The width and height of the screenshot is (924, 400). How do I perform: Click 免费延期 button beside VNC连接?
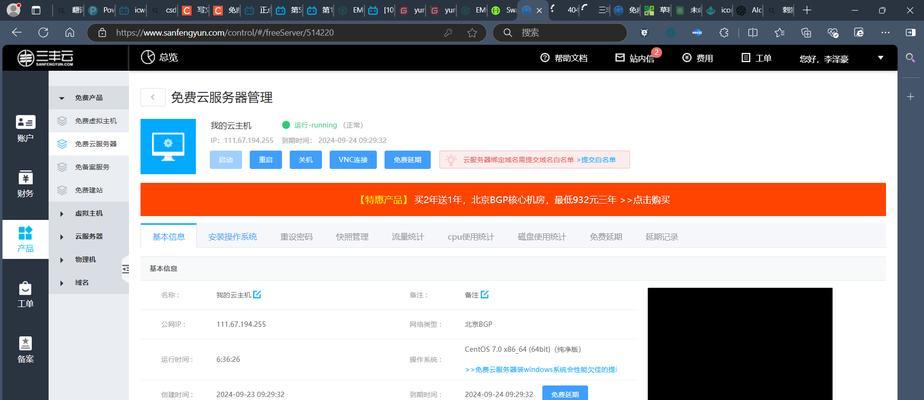point(407,160)
